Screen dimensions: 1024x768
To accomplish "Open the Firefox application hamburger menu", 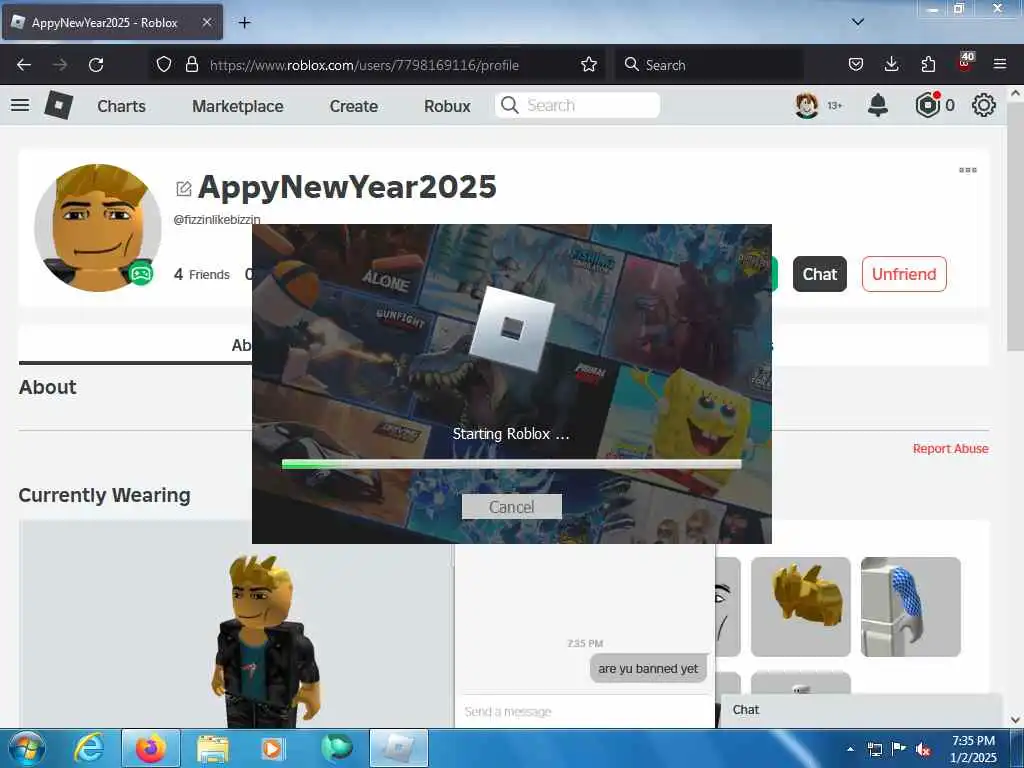I will pos(999,64).
